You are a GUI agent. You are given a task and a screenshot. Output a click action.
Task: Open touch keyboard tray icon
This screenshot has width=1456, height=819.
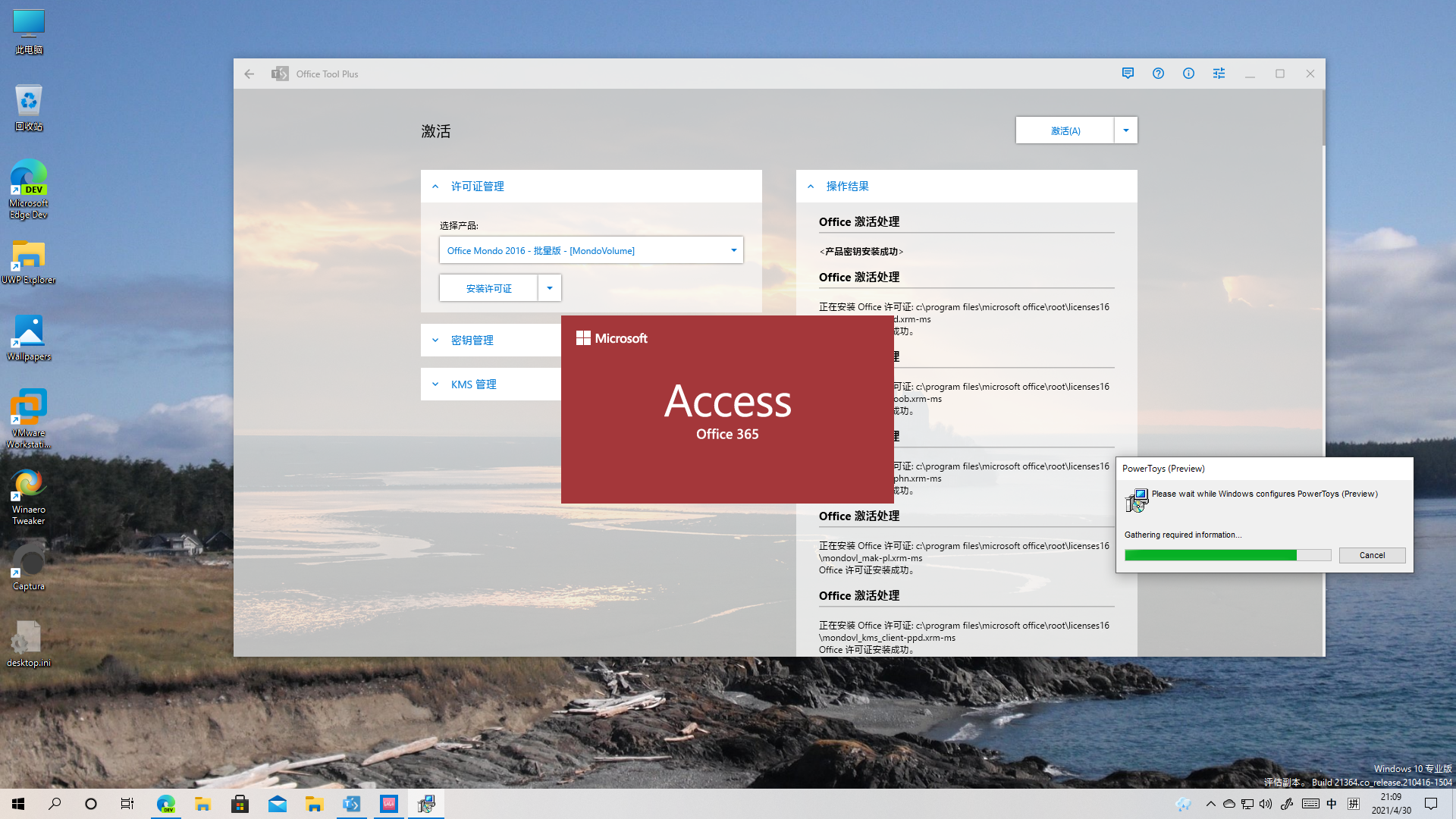click(x=1310, y=804)
